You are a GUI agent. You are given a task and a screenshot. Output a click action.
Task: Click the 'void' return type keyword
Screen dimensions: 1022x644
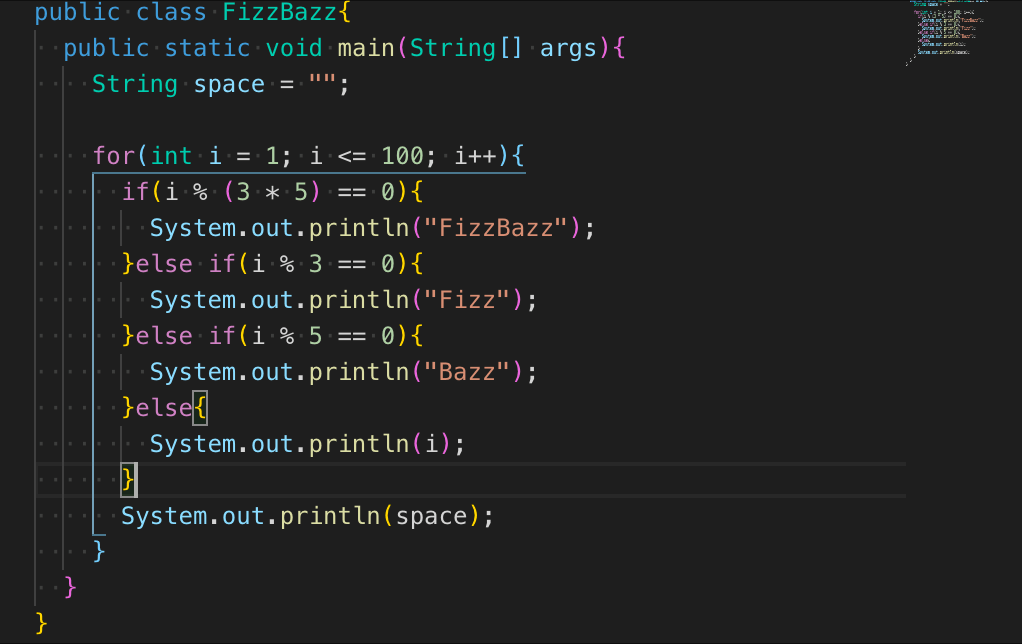(x=294, y=48)
